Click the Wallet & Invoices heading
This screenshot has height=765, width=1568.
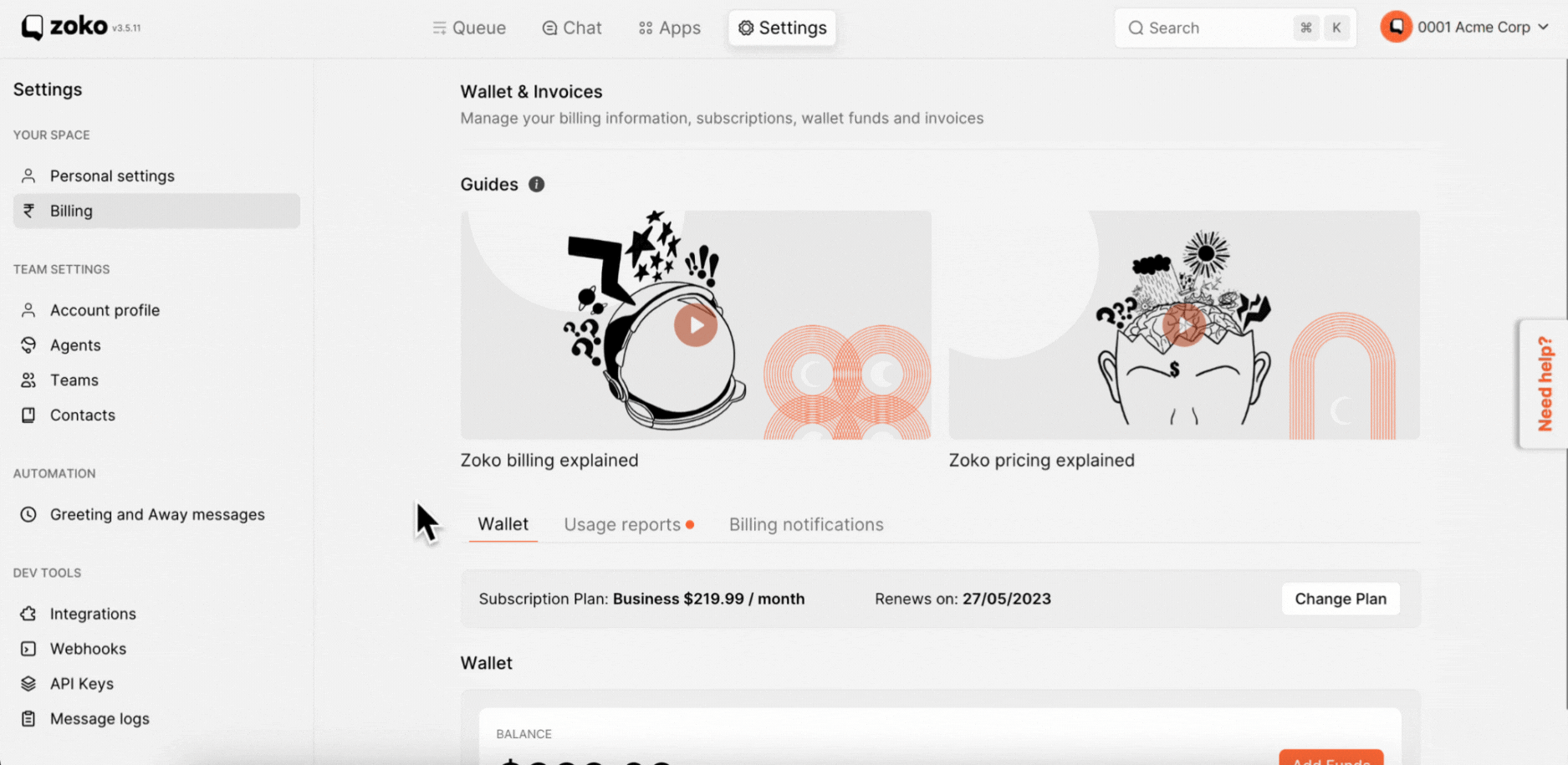531,92
